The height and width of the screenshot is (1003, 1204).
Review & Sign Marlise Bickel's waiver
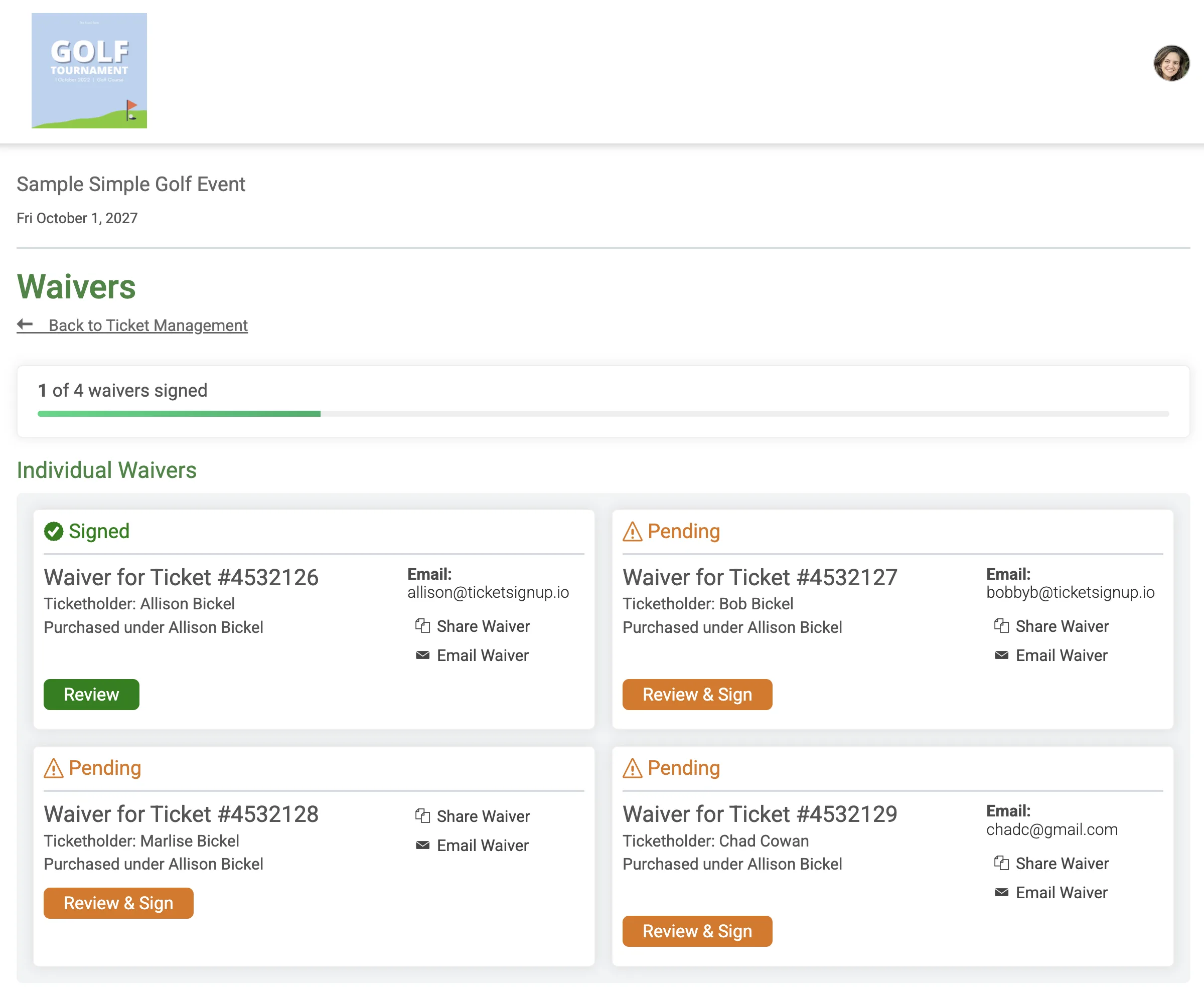click(x=119, y=903)
